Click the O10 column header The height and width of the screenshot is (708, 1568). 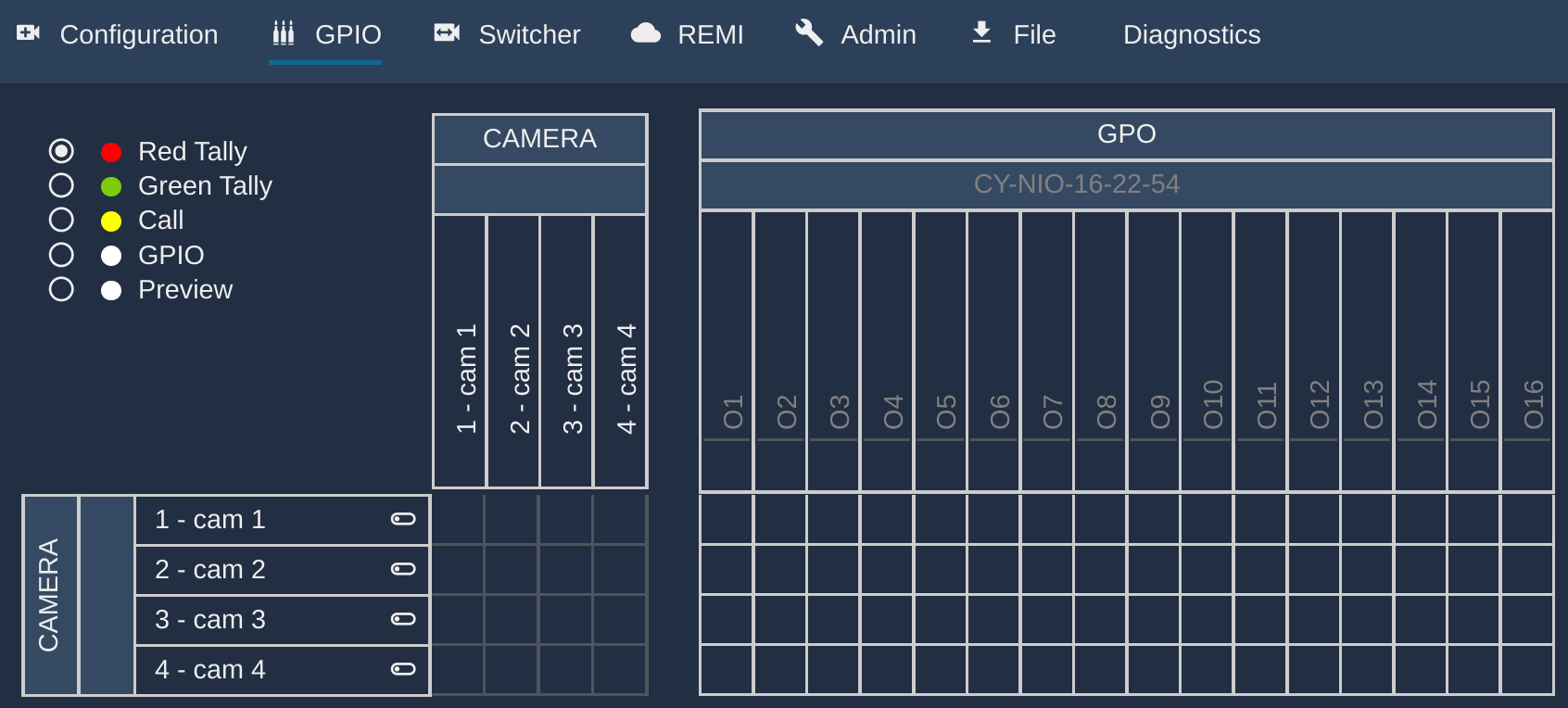coord(1208,351)
